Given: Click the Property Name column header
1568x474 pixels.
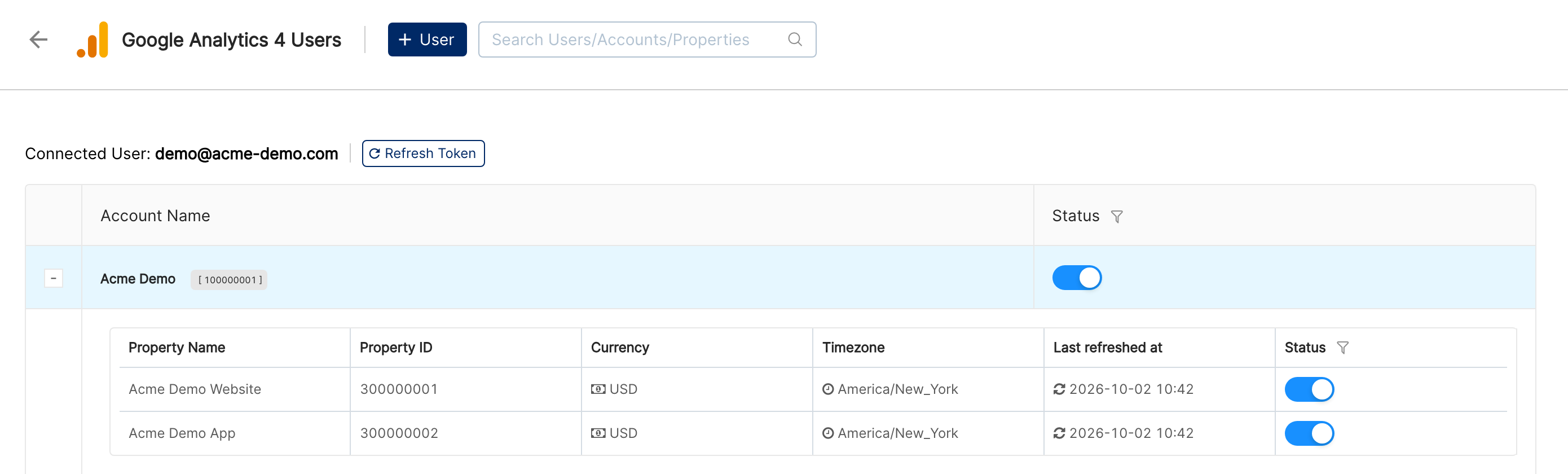Looking at the screenshot, I should click(x=177, y=348).
